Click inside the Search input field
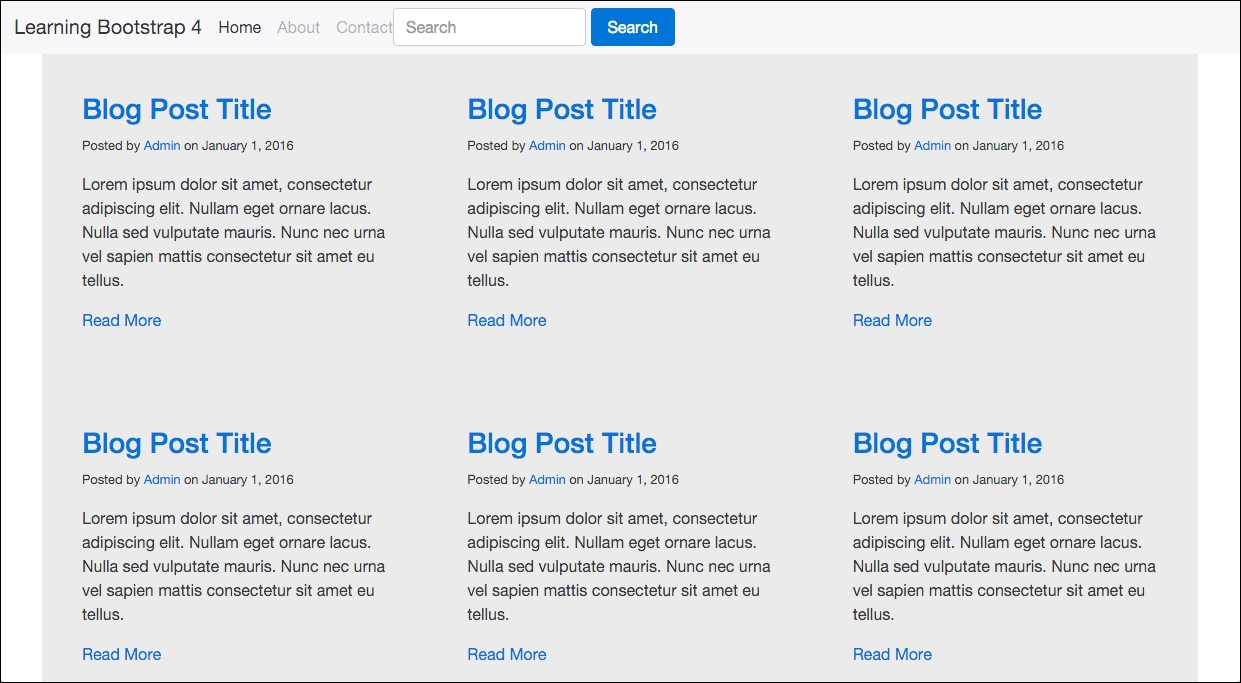Image resolution: width=1241 pixels, height=683 pixels. click(489, 27)
